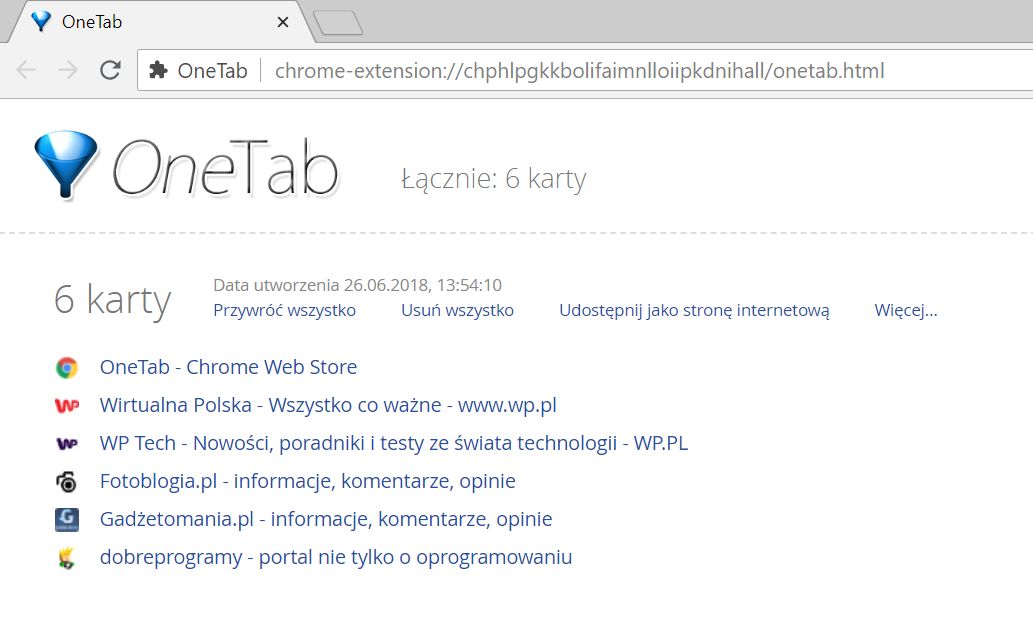Click the 'Data utworzenia 26.06.2018' timestamp
The height and width of the screenshot is (628, 1033).
(357, 285)
